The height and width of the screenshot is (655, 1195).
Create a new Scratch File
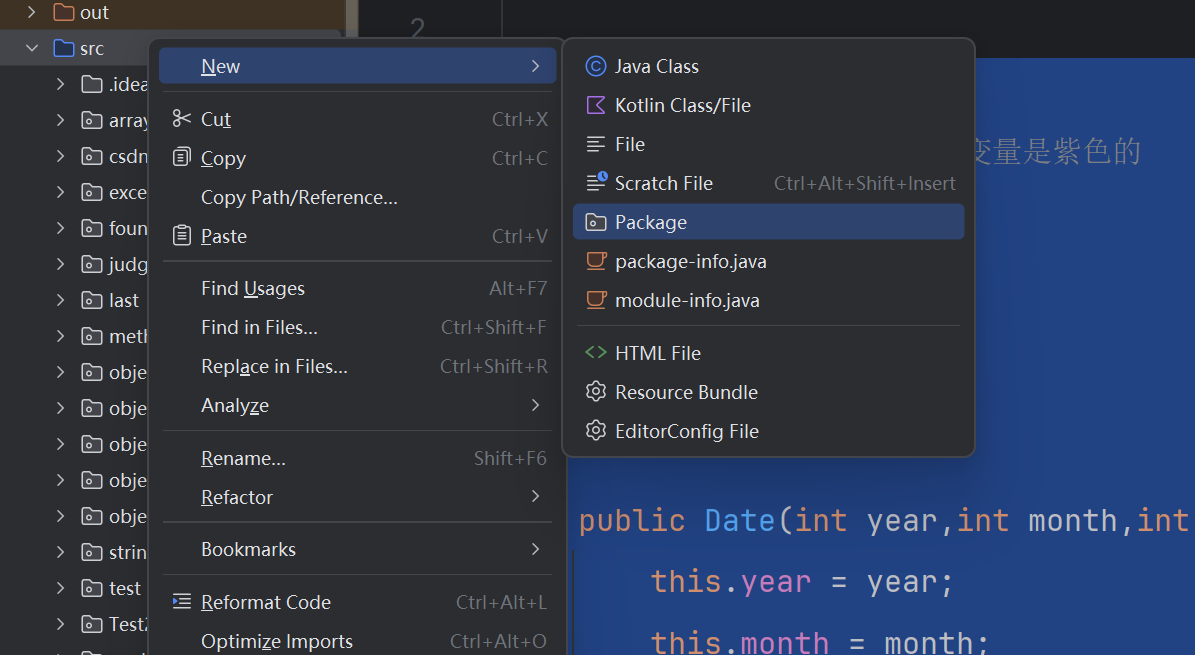[x=768, y=183]
